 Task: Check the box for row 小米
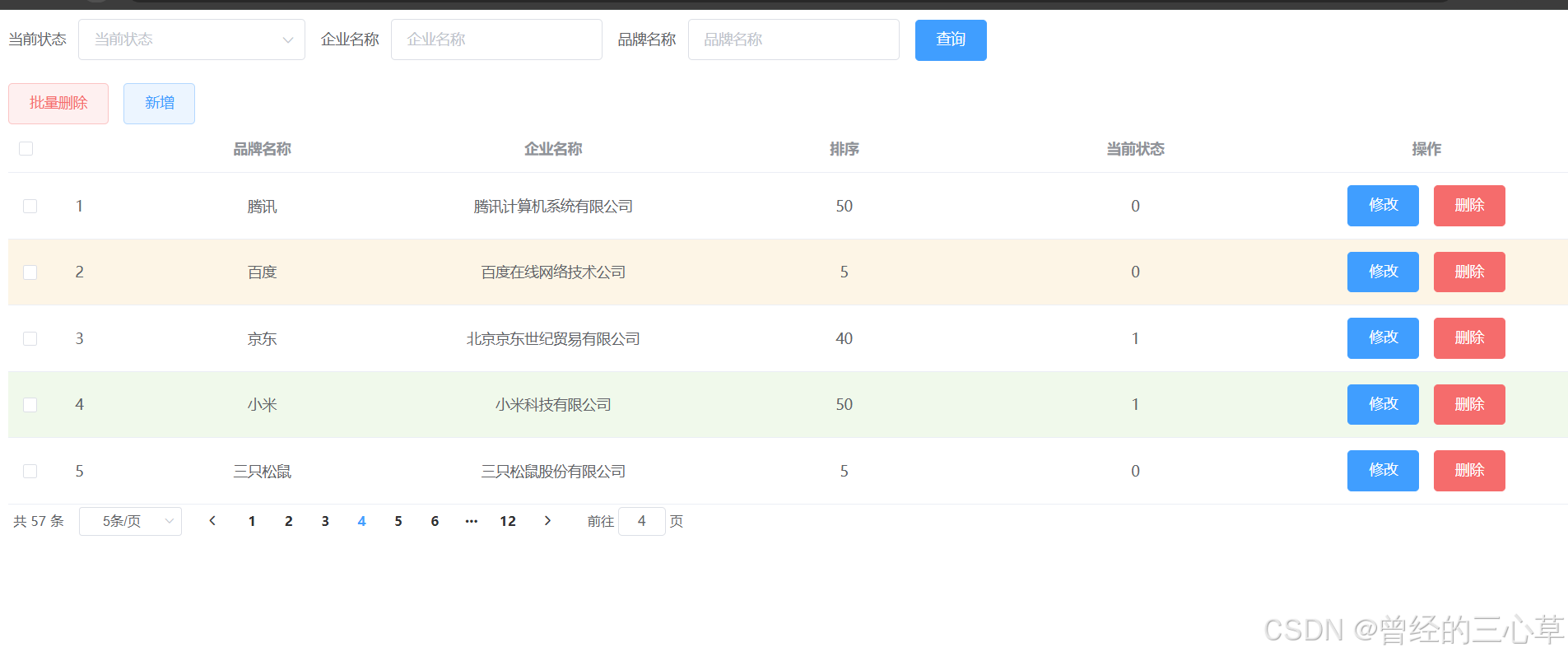click(x=30, y=404)
